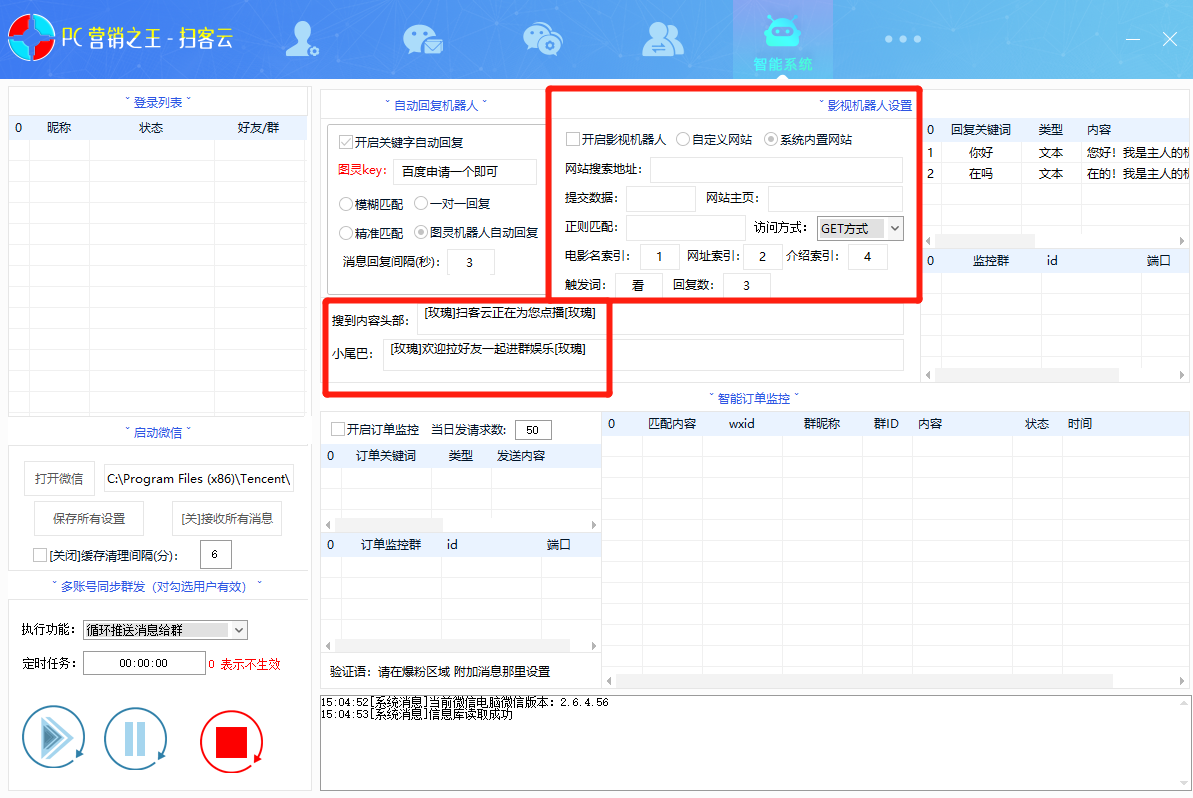
Task: Click the group contacts sync icon
Action: (x=663, y=37)
